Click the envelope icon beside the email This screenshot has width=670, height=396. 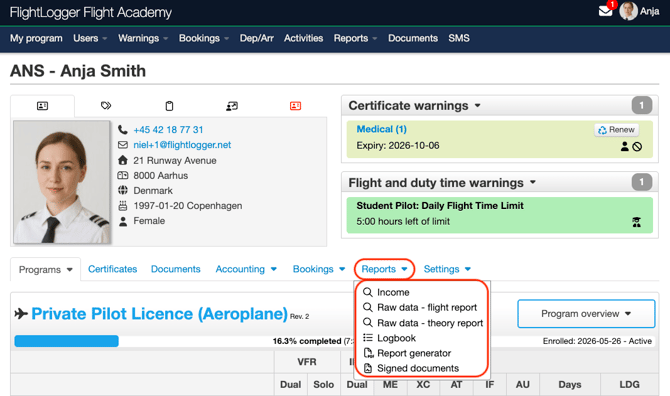point(123,145)
